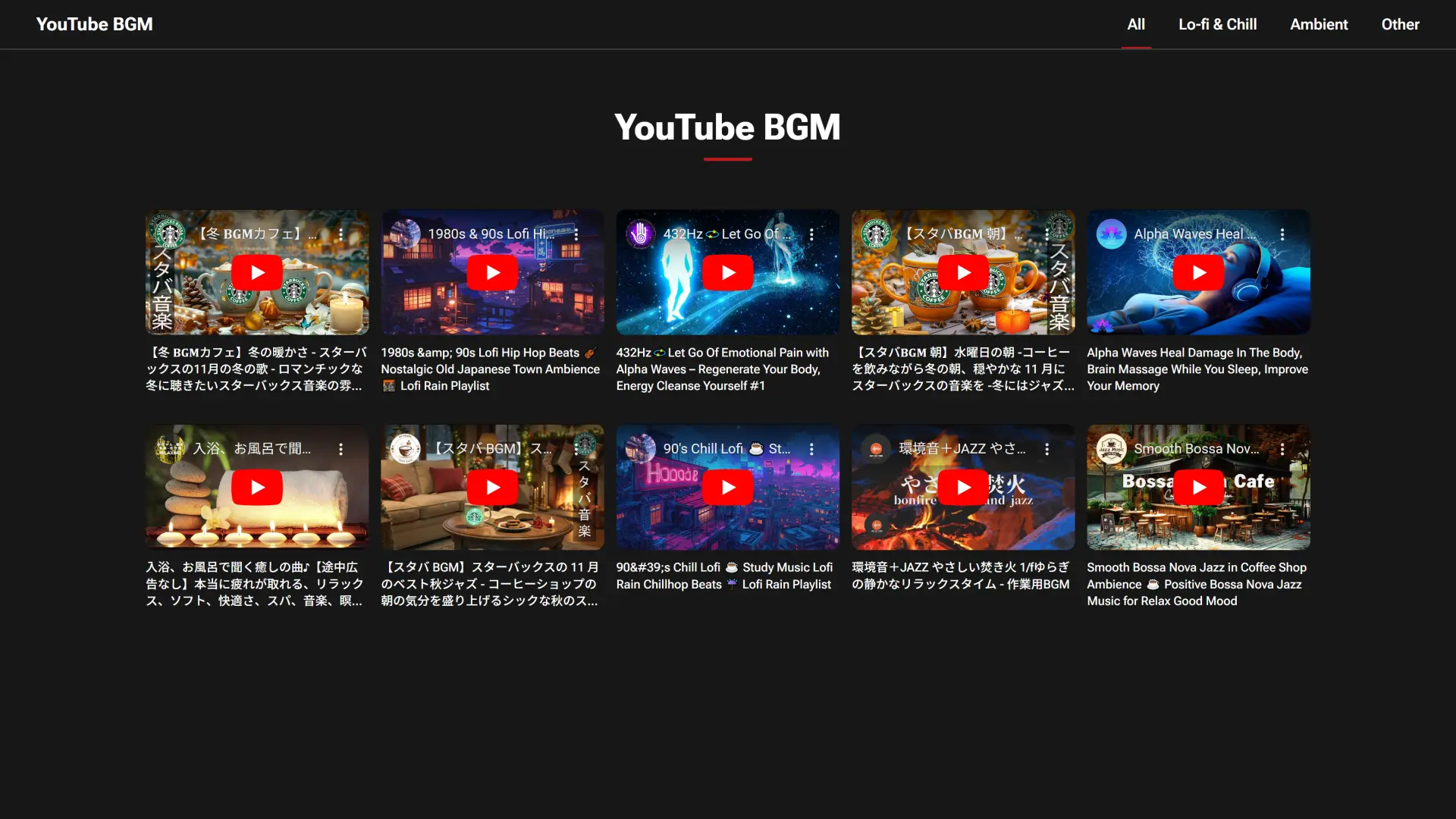Open more options on 環境音+JAZZ video
1456x819 pixels.
[x=1047, y=449]
